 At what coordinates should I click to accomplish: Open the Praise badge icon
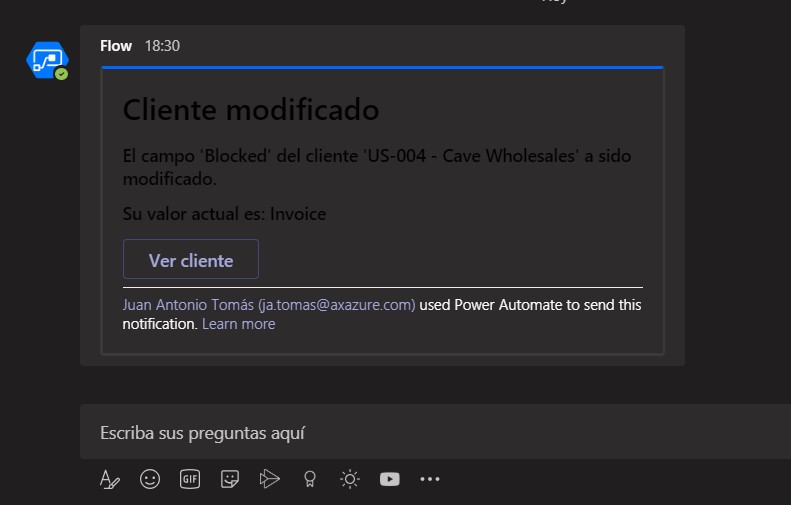coord(310,479)
